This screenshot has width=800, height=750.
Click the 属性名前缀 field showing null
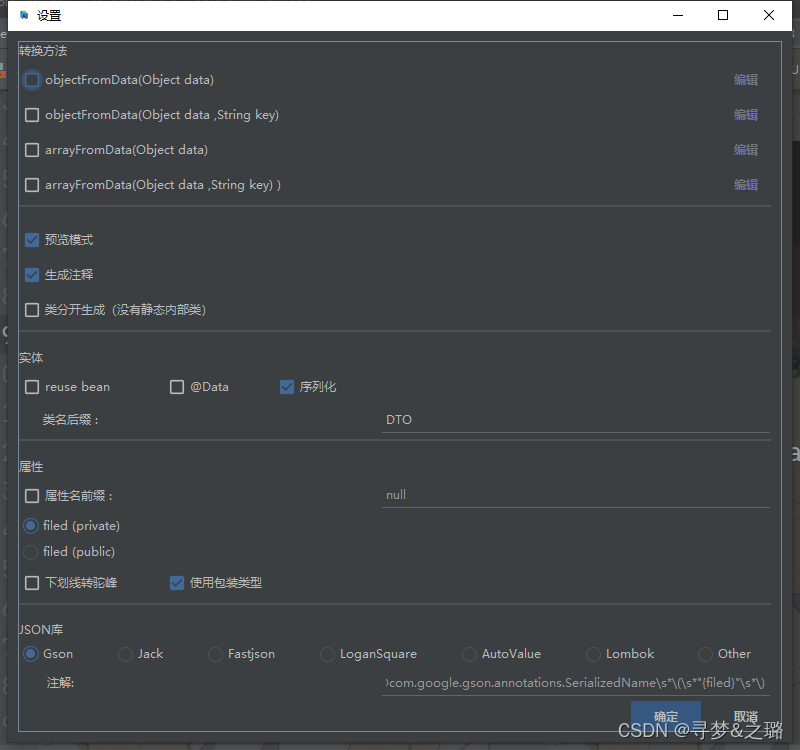tap(576, 495)
